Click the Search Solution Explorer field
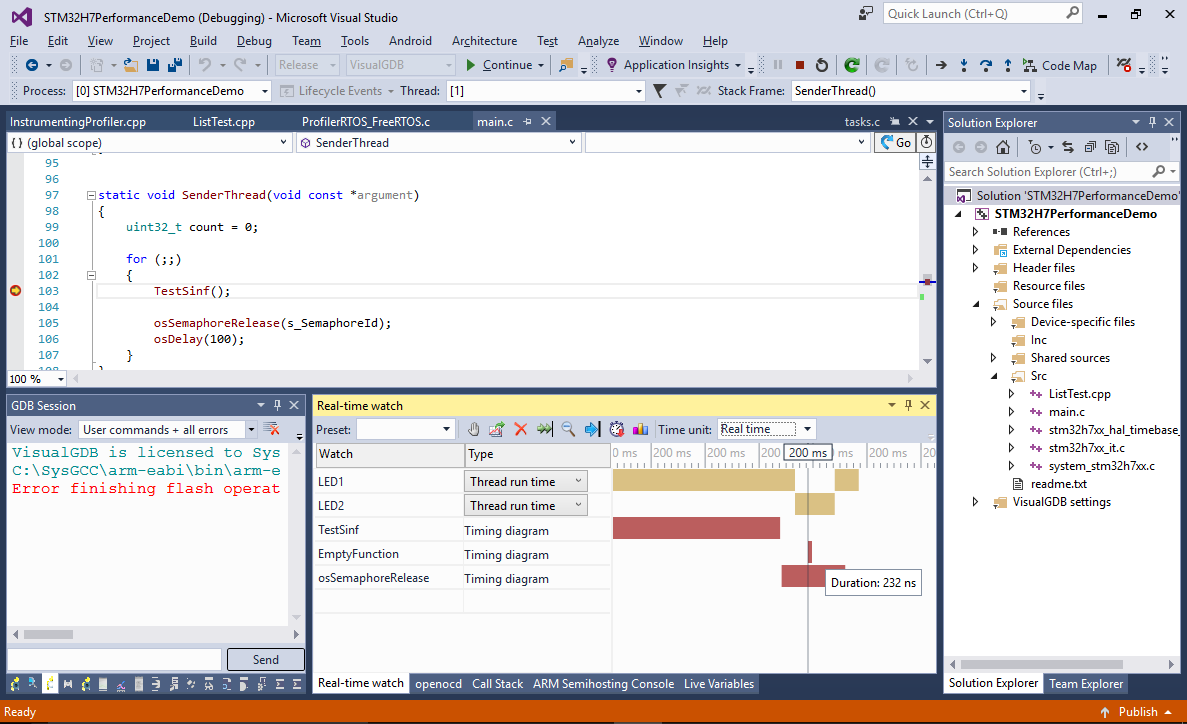This screenshot has height=724, width=1187. click(1048, 172)
